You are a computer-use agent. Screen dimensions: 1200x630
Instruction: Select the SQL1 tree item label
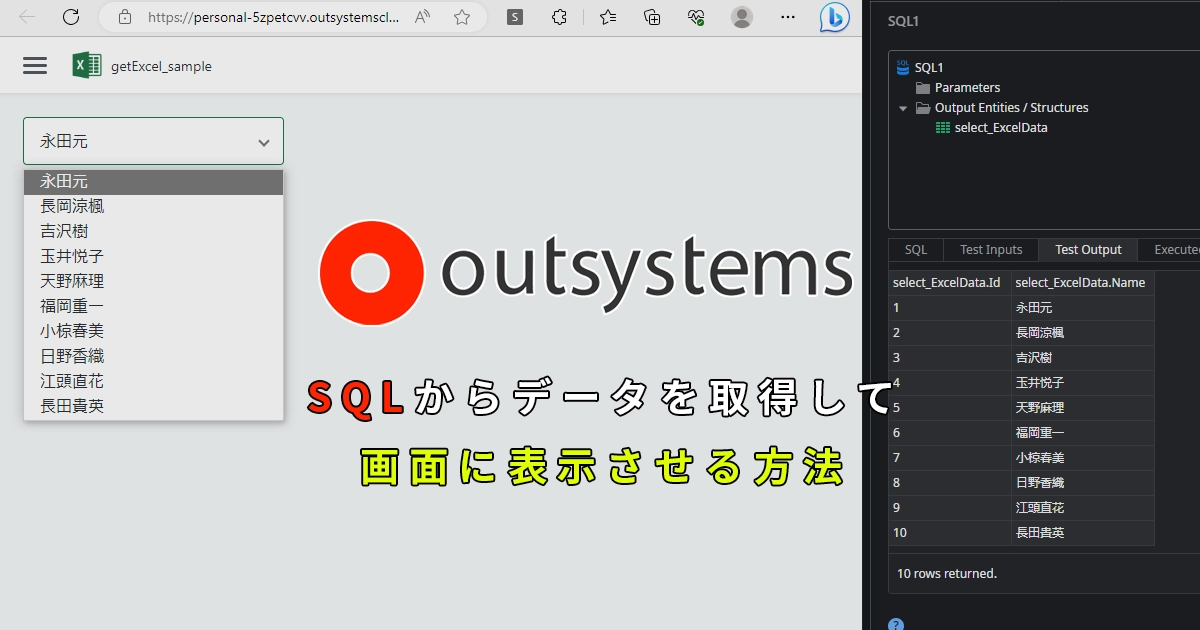pyautogui.click(x=929, y=68)
